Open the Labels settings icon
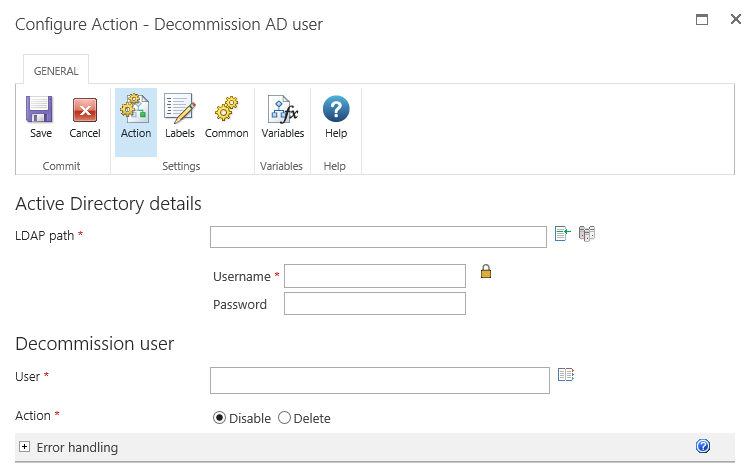The image size is (752, 474). point(180,110)
